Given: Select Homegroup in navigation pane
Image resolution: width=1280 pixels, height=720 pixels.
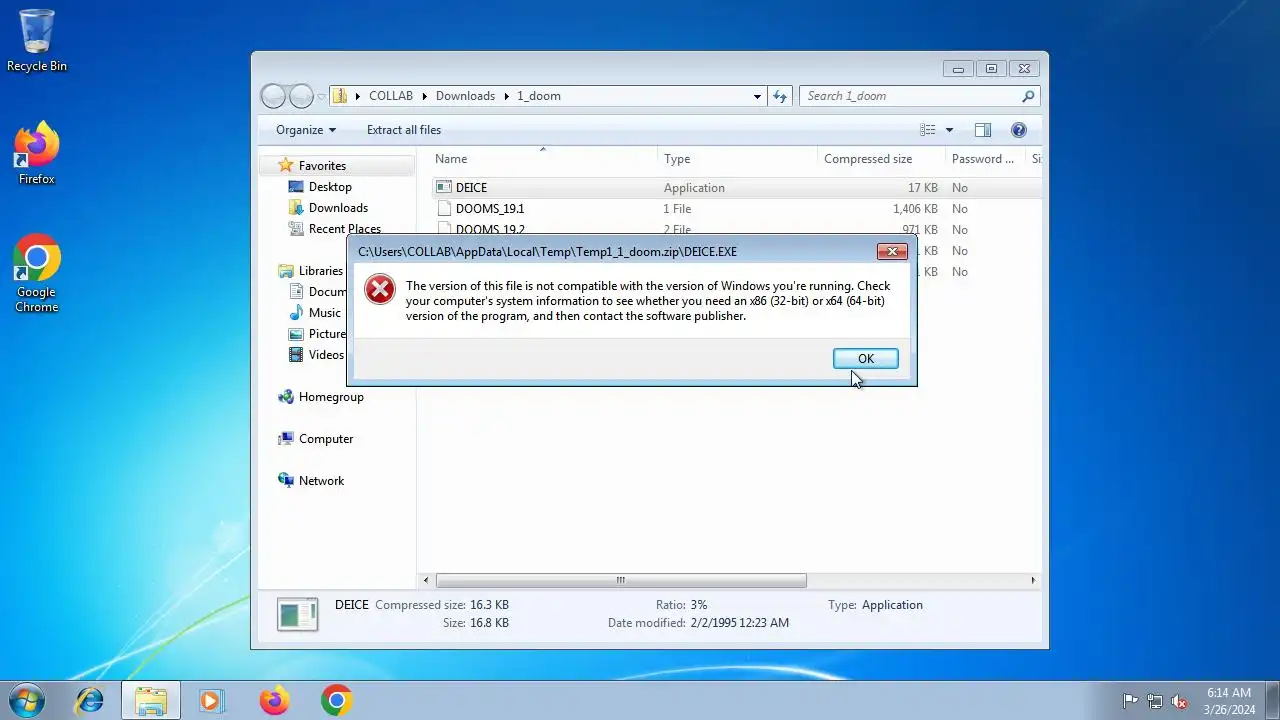Looking at the screenshot, I should (331, 397).
